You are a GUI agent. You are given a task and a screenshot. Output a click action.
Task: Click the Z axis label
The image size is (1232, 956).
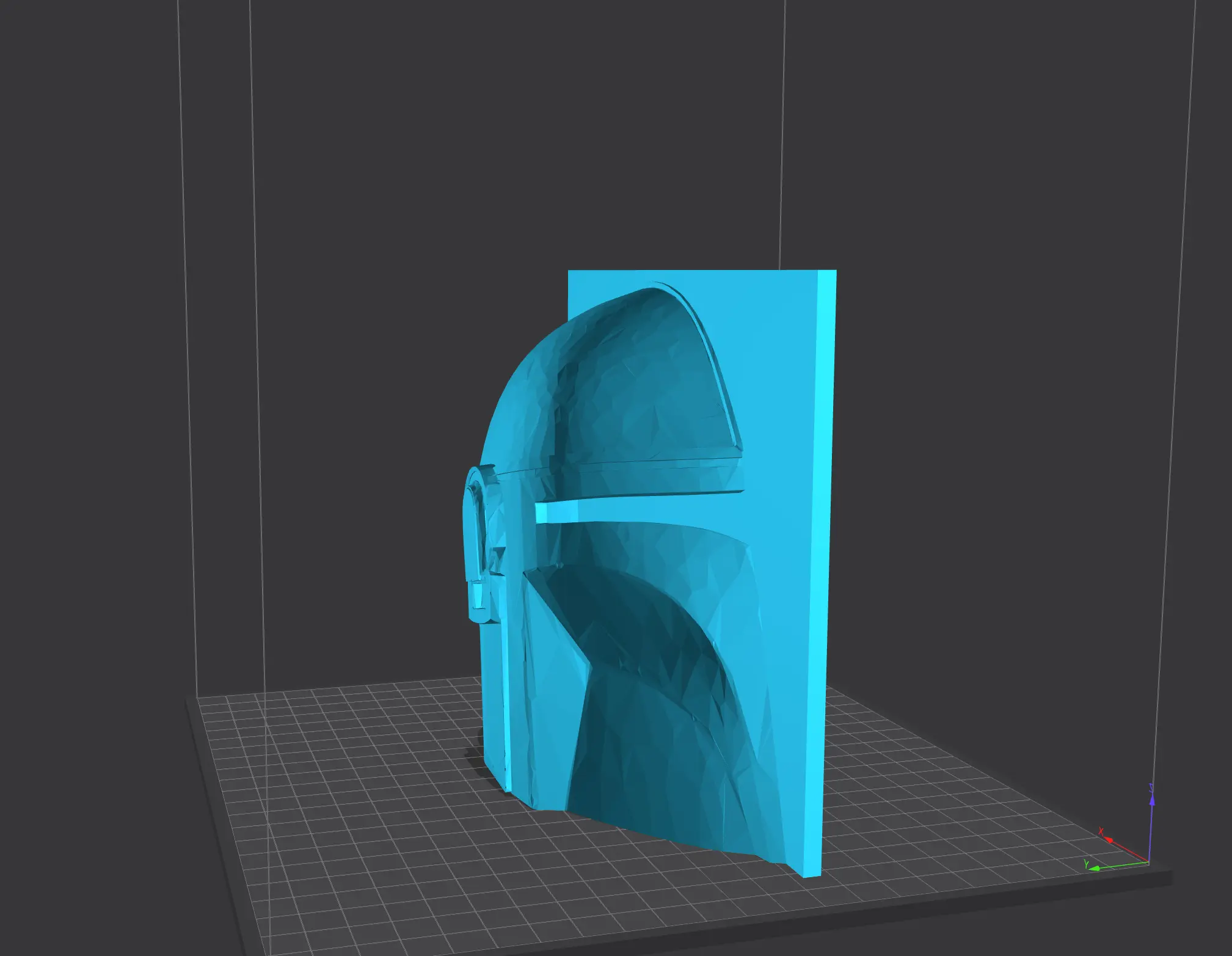point(1151,787)
